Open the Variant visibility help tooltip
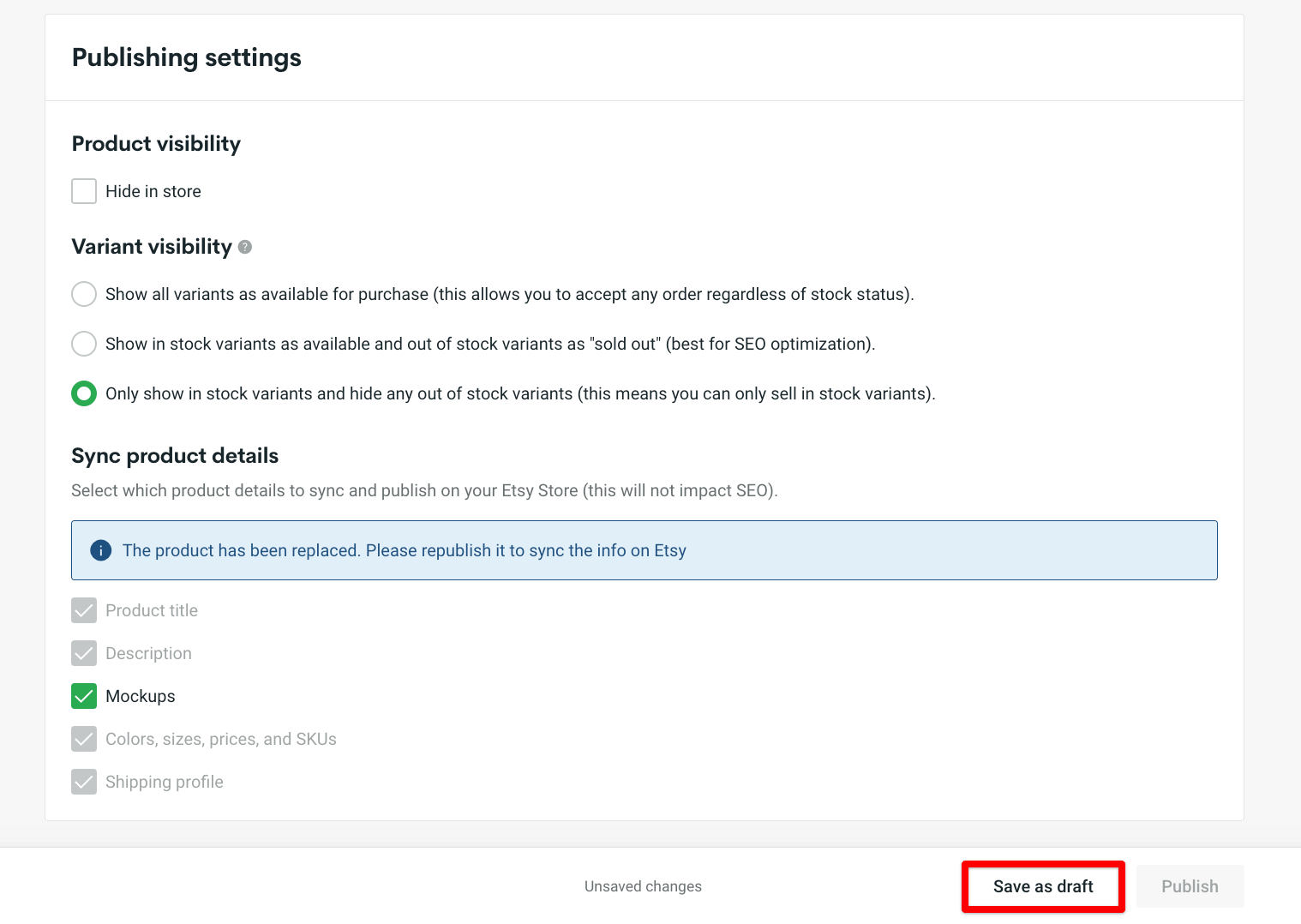1301x924 pixels. (245, 247)
